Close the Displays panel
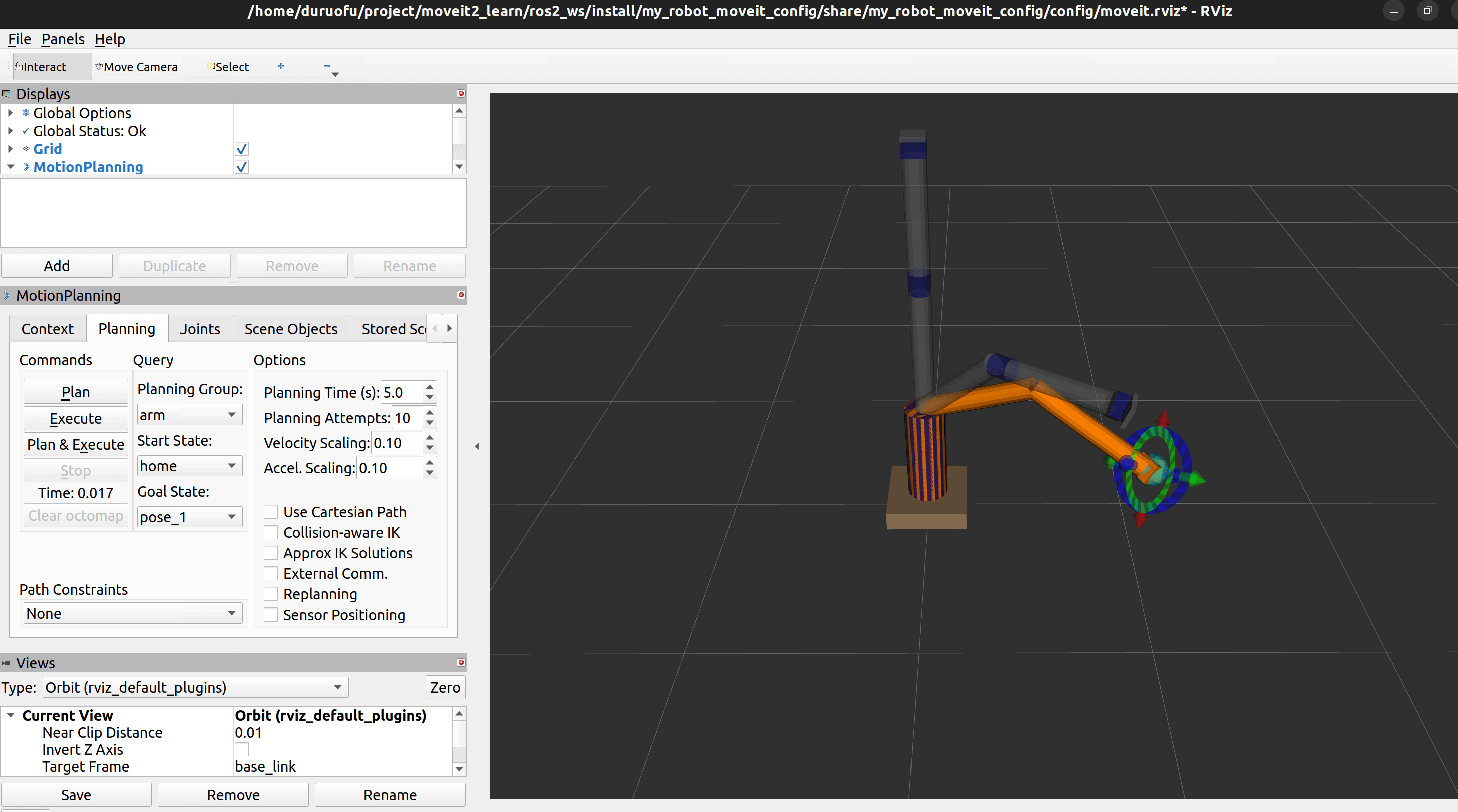This screenshot has height=812, width=1458. coord(461,93)
